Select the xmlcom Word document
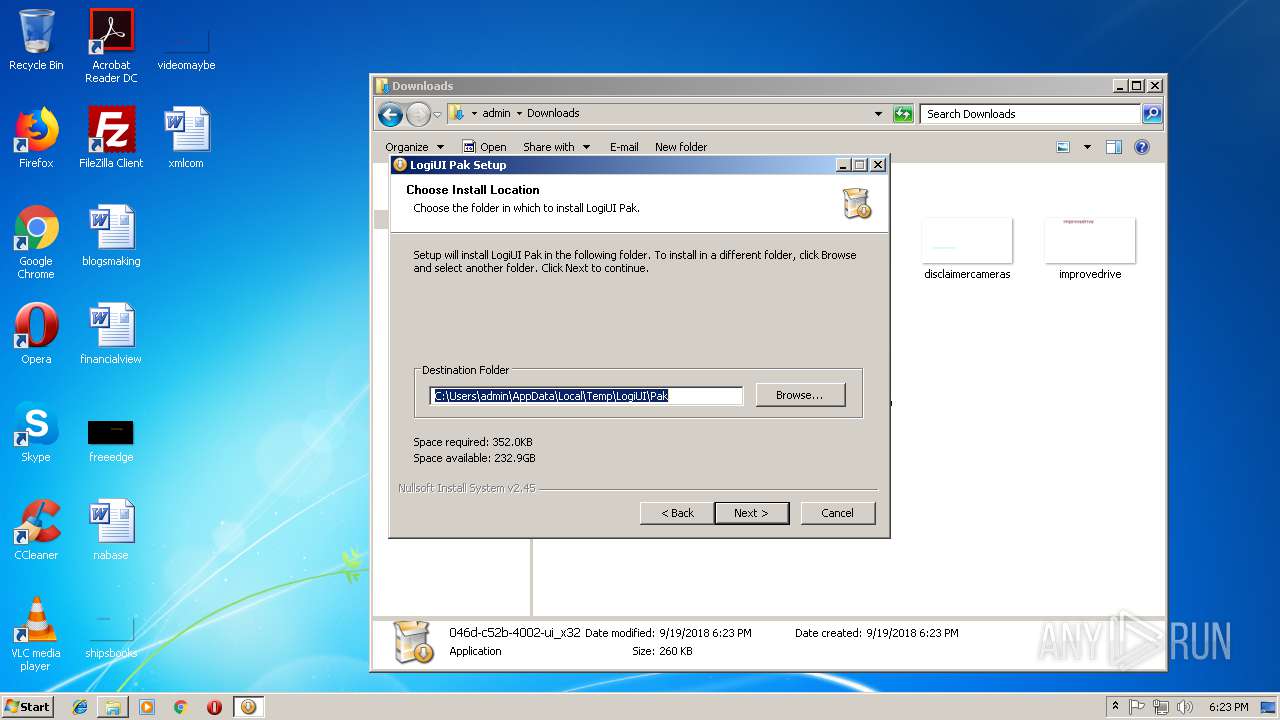 pyautogui.click(x=186, y=138)
